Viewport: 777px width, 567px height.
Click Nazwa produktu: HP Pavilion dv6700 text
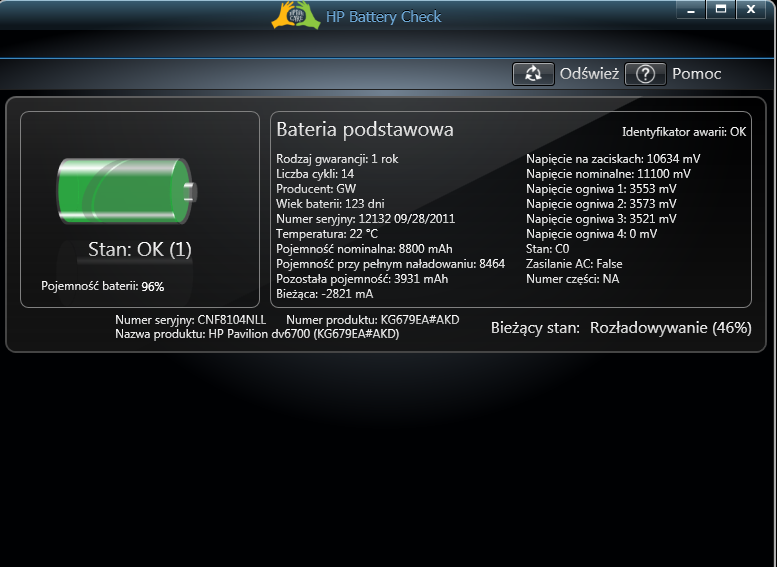coord(257,334)
